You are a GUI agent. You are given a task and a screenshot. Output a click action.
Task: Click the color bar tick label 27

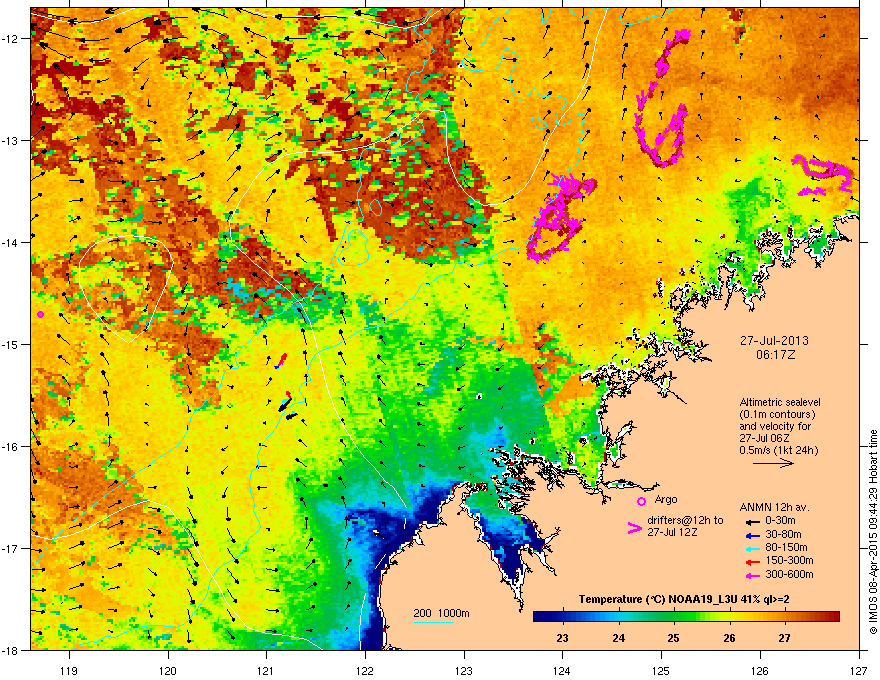pos(785,638)
